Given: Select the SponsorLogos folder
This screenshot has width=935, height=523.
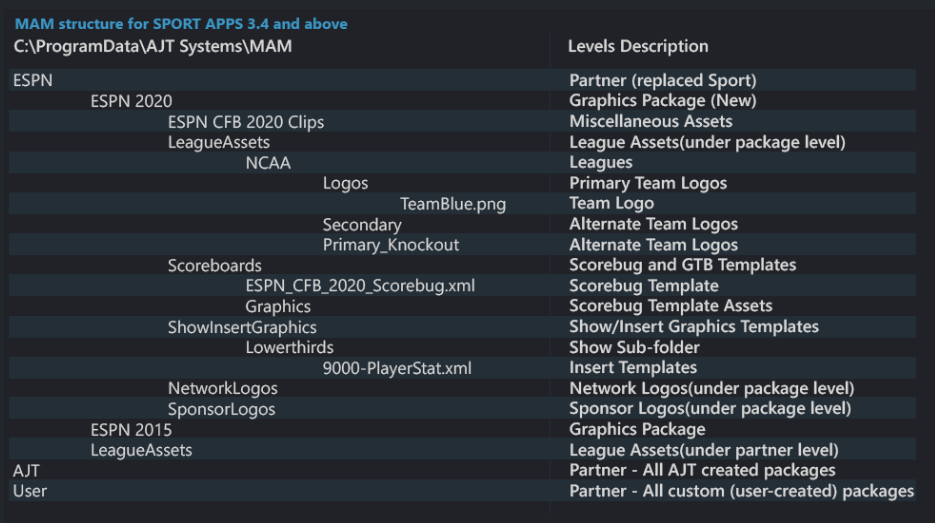Looking at the screenshot, I should (x=221, y=409).
